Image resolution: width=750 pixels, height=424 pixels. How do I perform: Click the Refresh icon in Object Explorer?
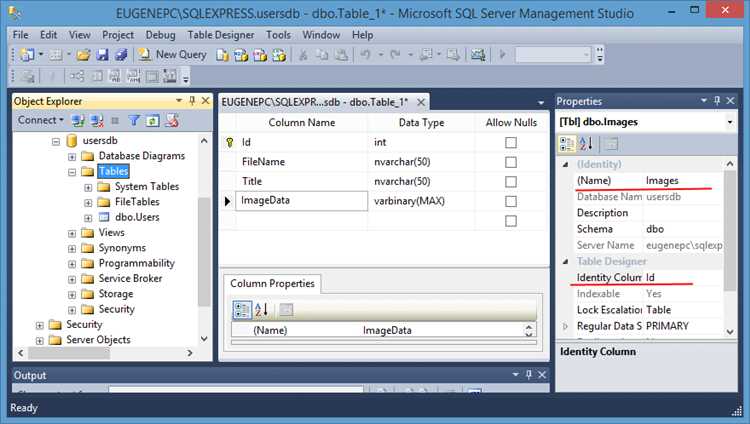pos(153,121)
